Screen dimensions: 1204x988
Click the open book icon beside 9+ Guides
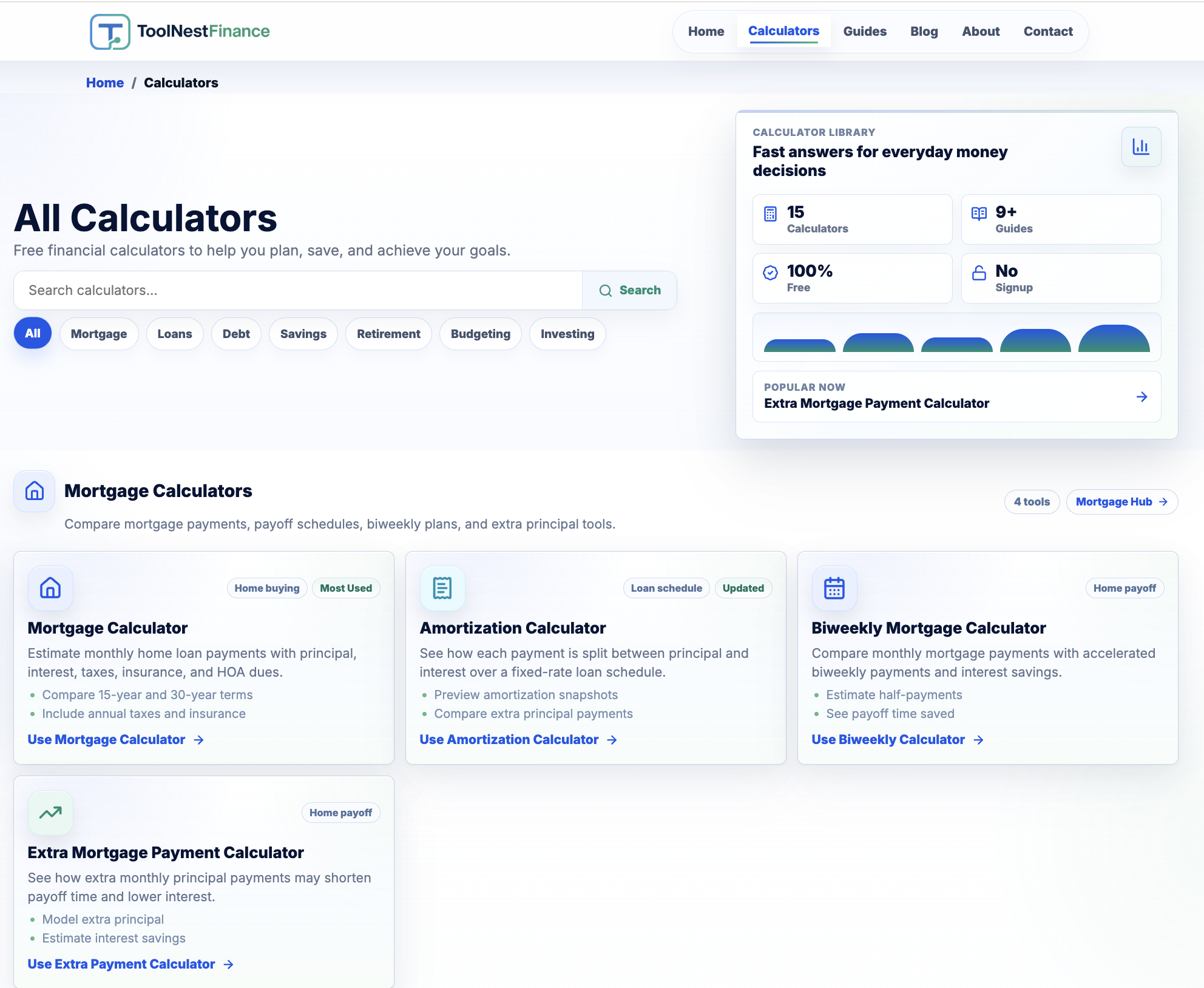979,214
